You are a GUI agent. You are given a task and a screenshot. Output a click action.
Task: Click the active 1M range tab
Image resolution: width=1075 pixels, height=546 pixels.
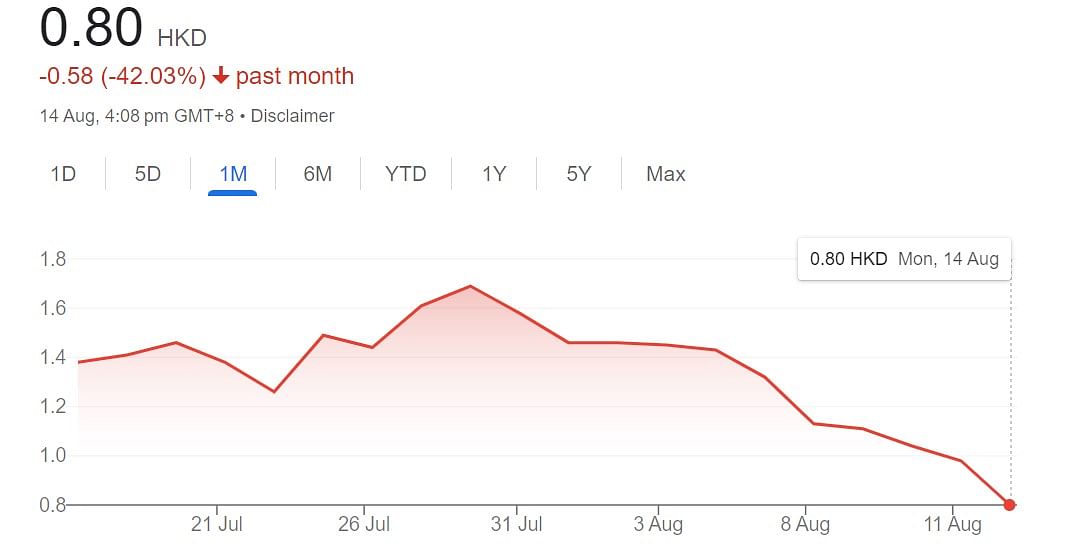(x=232, y=174)
